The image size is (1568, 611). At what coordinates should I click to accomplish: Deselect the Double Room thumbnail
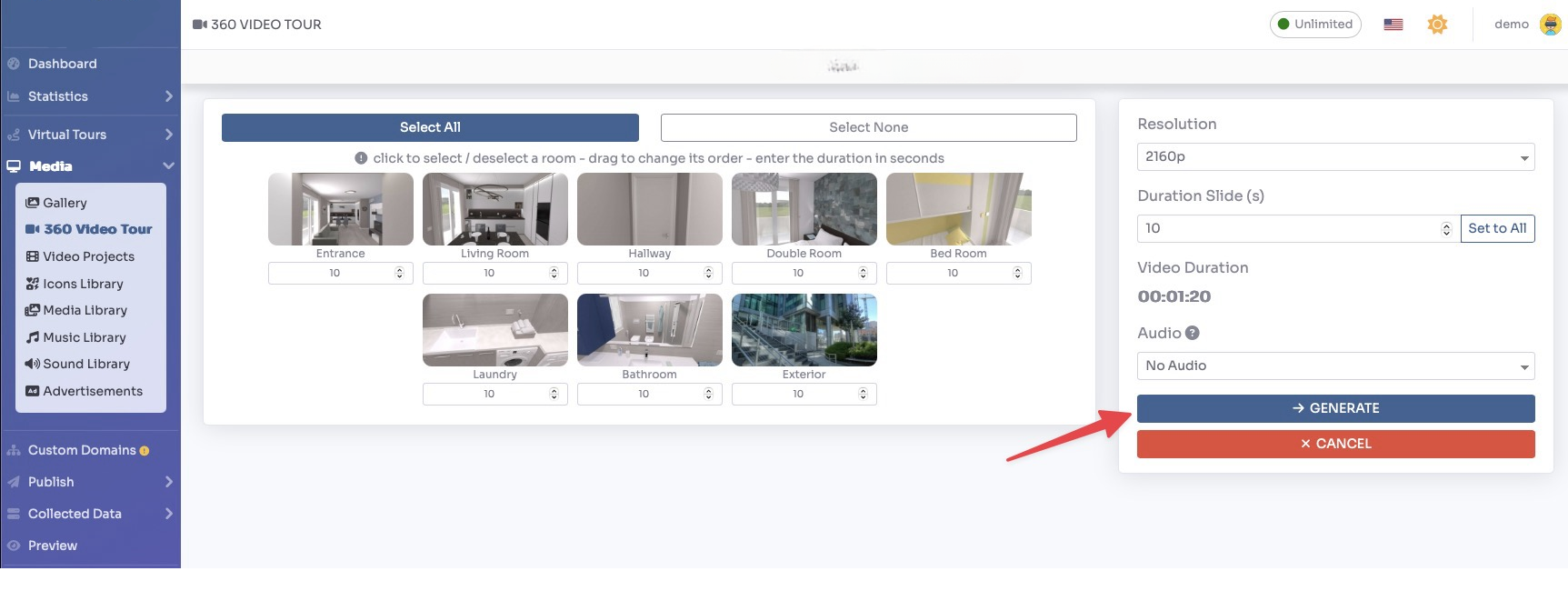click(804, 209)
